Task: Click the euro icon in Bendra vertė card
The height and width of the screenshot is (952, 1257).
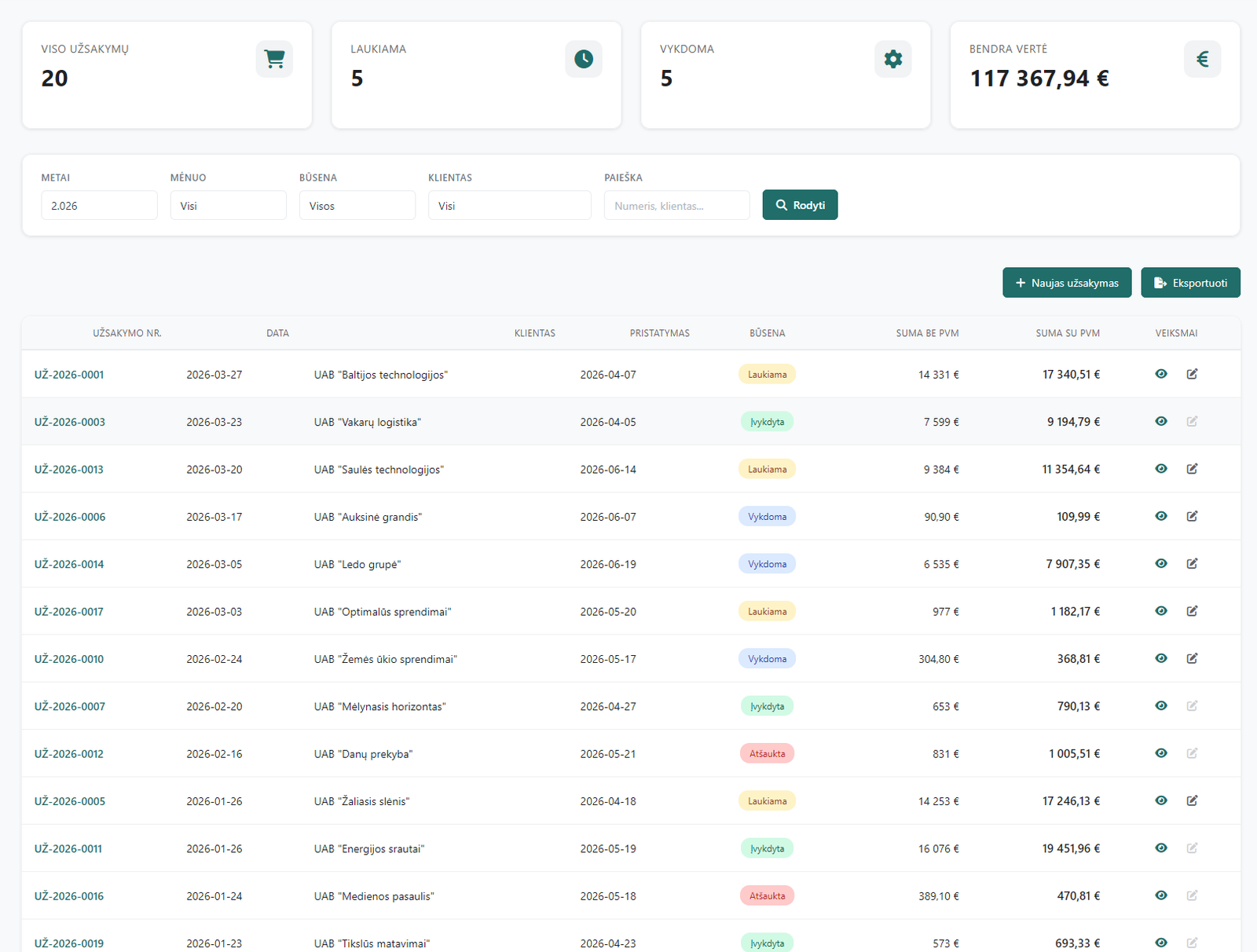Action: [x=1202, y=59]
